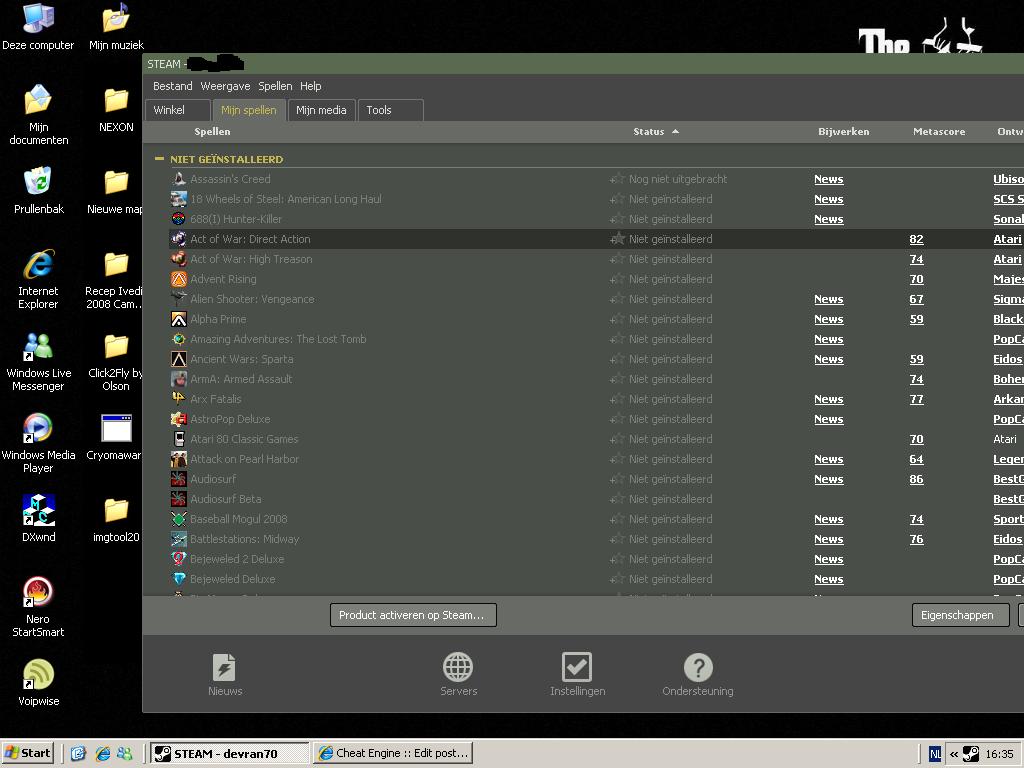This screenshot has height=768, width=1024.
Task: Sort by the Metascore column header
Action: click(x=938, y=131)
